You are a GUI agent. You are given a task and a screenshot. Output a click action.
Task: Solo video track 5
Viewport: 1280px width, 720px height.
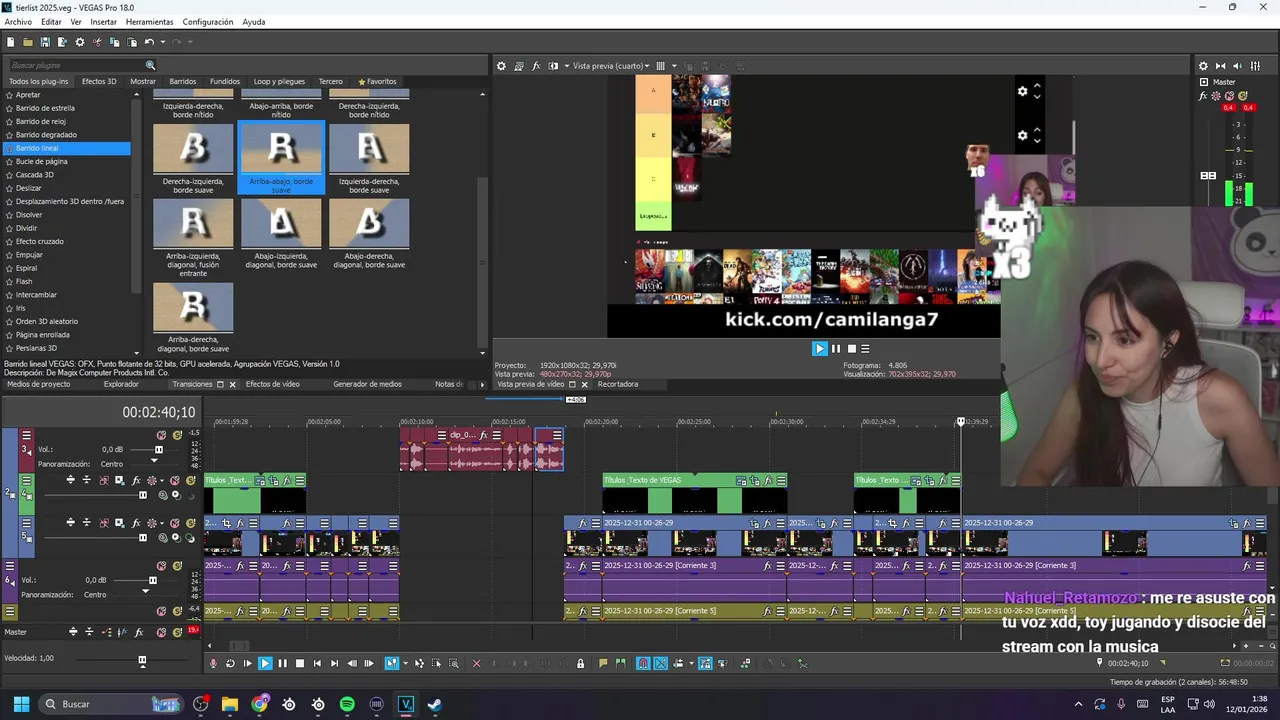[x=190, y=523]
